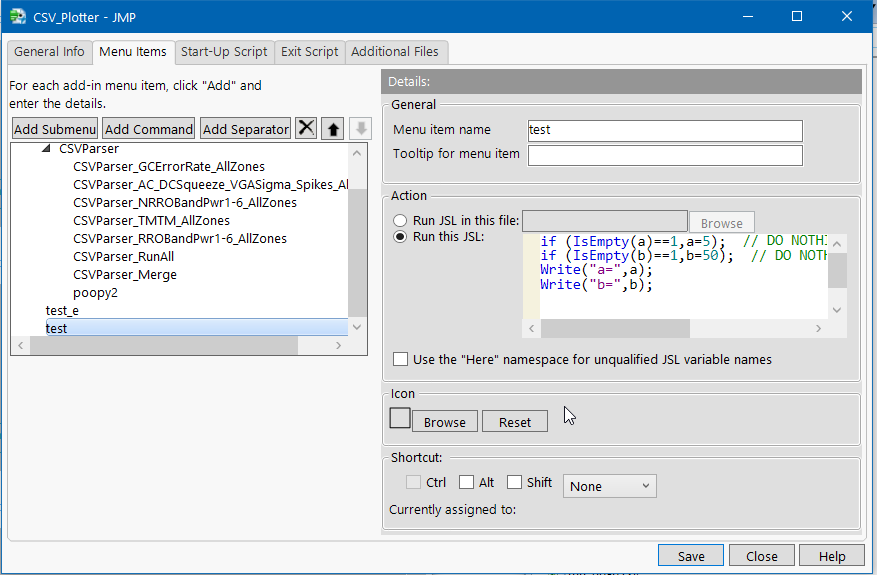This screenshot has width=877, height=575.
Task: Click script editor horizontal scroll left arrow
Action: point(531,328)
